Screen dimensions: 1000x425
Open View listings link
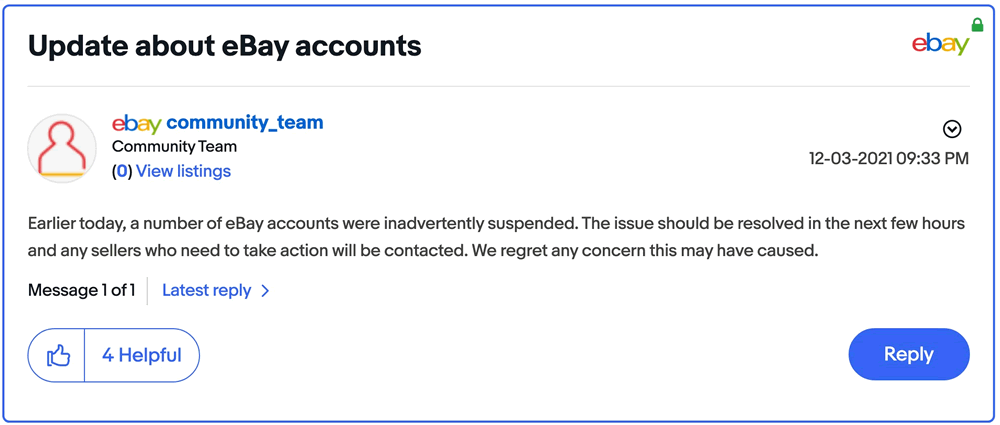coord(184,171)
